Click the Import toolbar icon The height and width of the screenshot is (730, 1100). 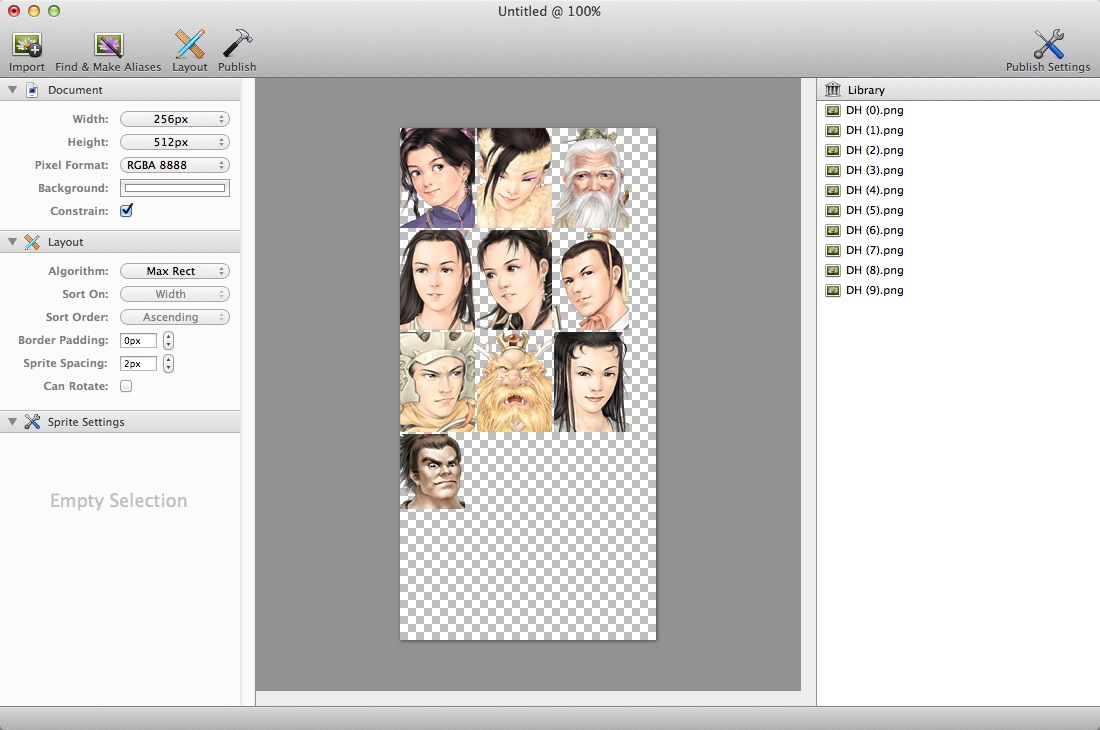click(x=27, y=46)
